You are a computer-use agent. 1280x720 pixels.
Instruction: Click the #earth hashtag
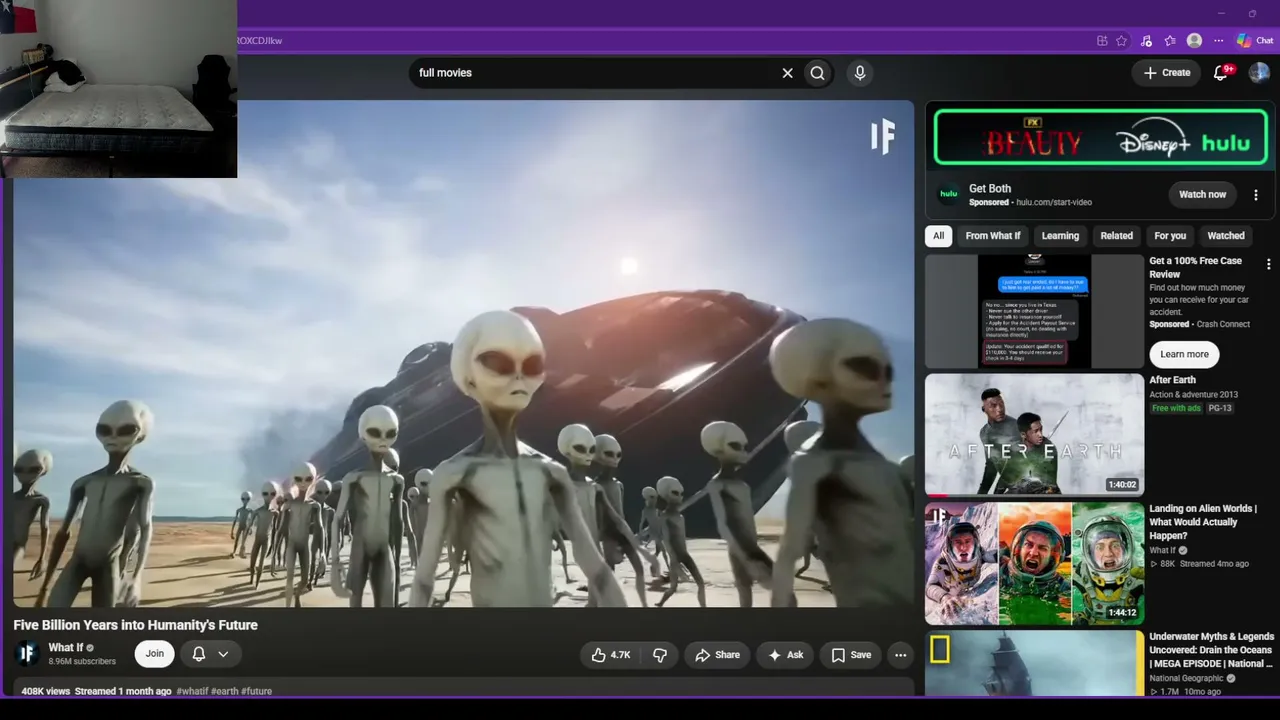pyautogui.click(x=225, y=691)
